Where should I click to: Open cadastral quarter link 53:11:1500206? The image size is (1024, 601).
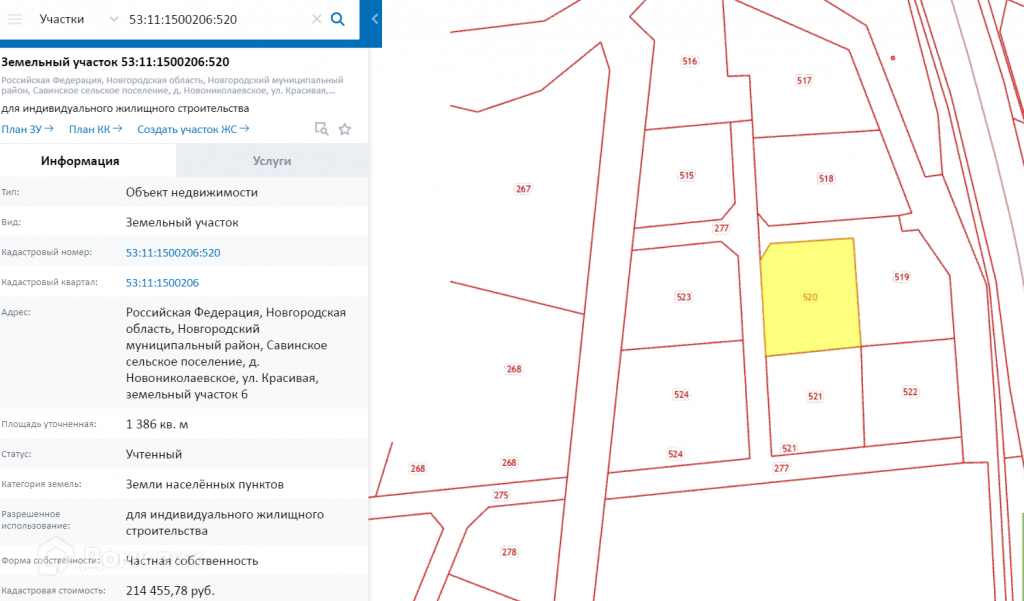tap(162, 282)
